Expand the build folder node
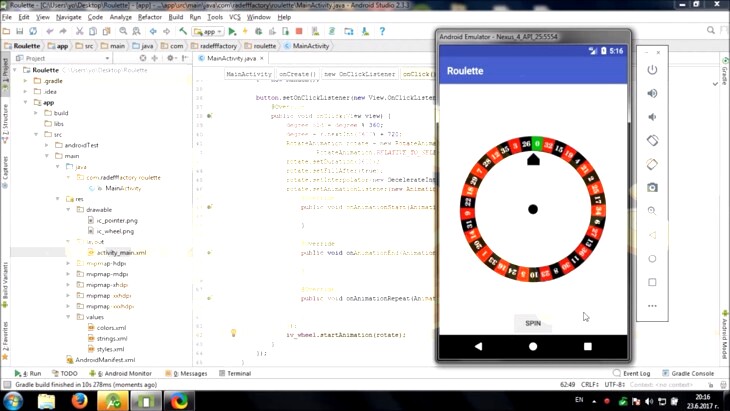The image size is (730, 411). pos(36,113)
